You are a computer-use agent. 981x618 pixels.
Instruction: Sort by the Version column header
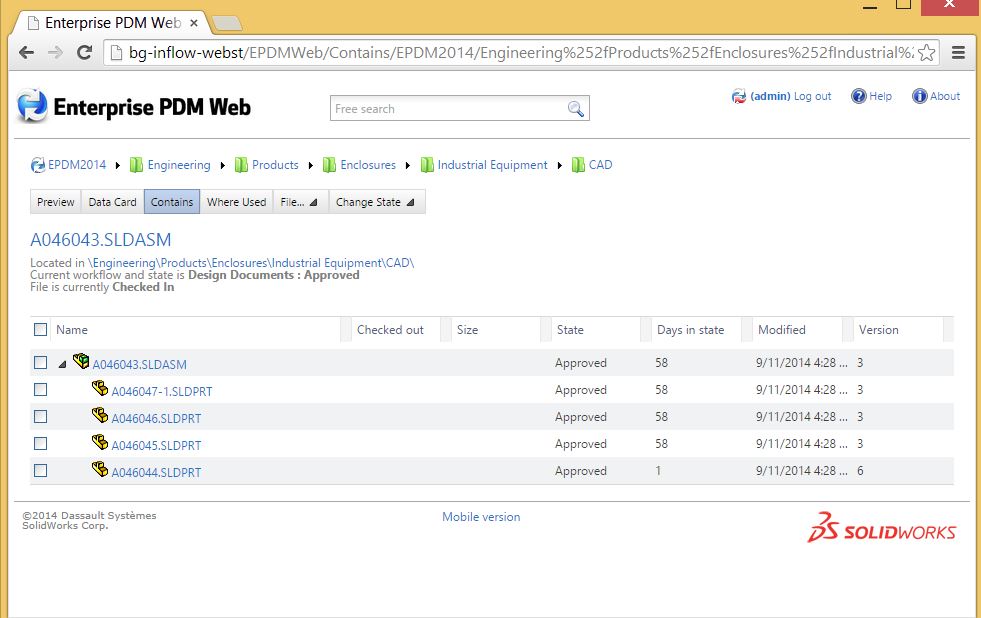point(878,330)
